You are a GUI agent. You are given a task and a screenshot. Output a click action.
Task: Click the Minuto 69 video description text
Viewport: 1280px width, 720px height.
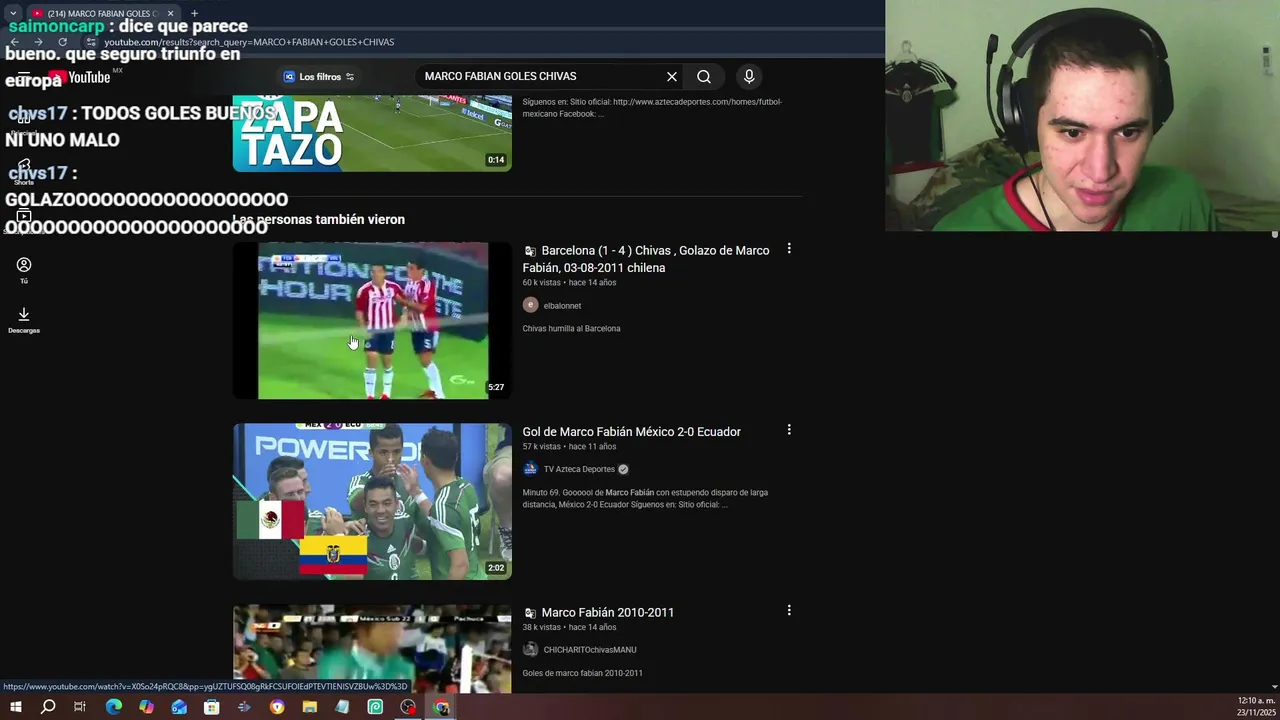(x=645, y=498)
